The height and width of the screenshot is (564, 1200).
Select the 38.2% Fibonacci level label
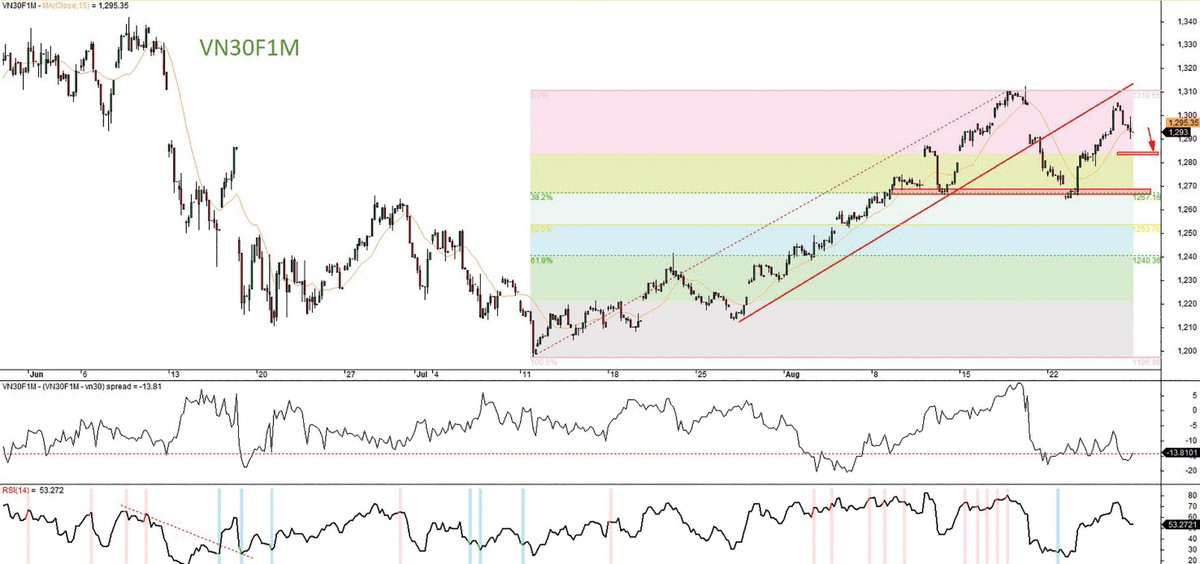coord(541,197)
